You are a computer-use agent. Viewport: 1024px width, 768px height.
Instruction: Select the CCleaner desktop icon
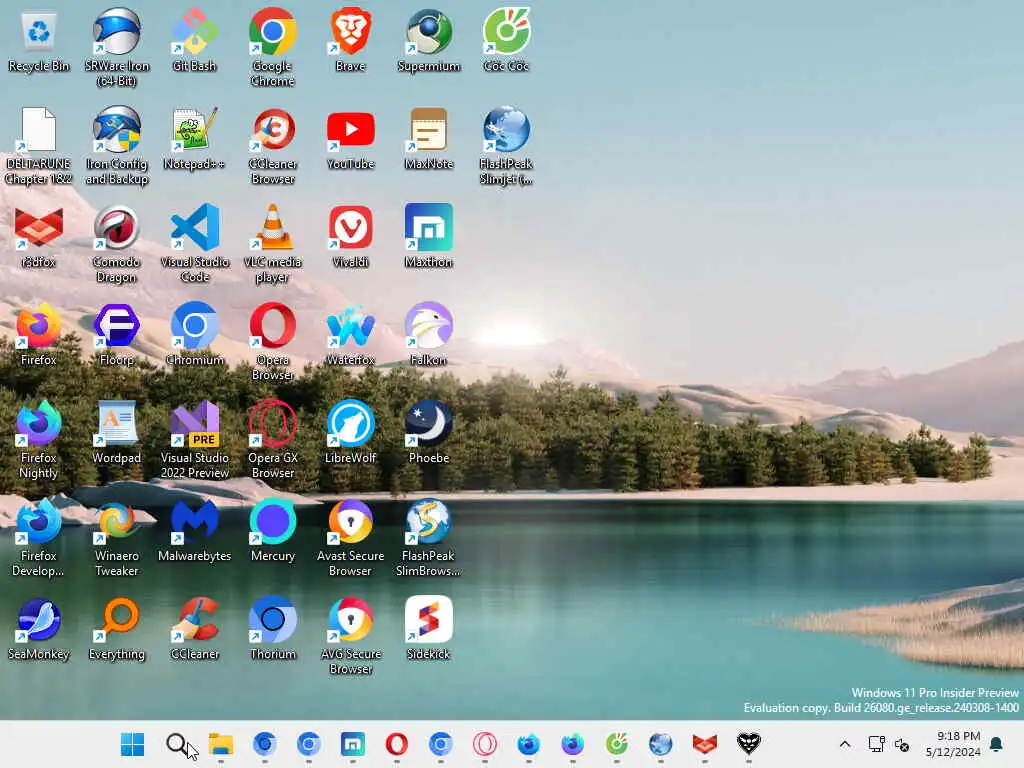[x=195, y=628]
